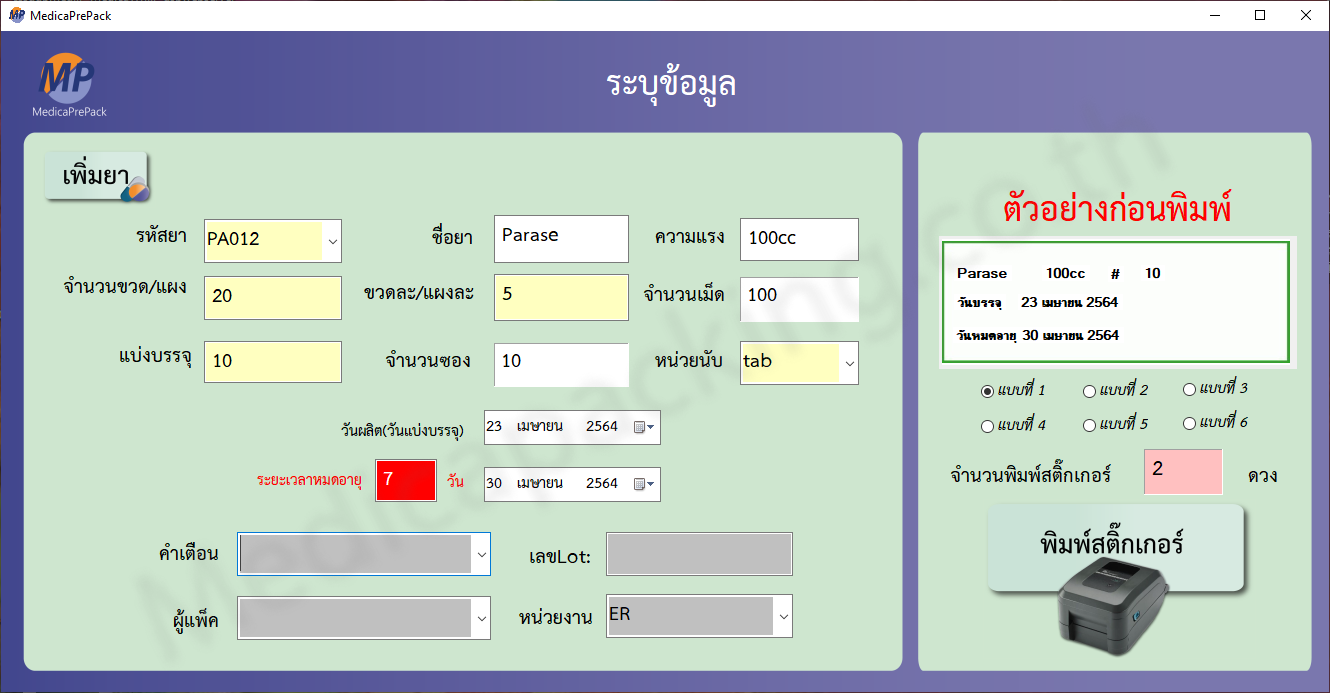Pick sticker layout แบบที่ 4
Viewport: 1330px width, 693px height.
coord(988,426)
